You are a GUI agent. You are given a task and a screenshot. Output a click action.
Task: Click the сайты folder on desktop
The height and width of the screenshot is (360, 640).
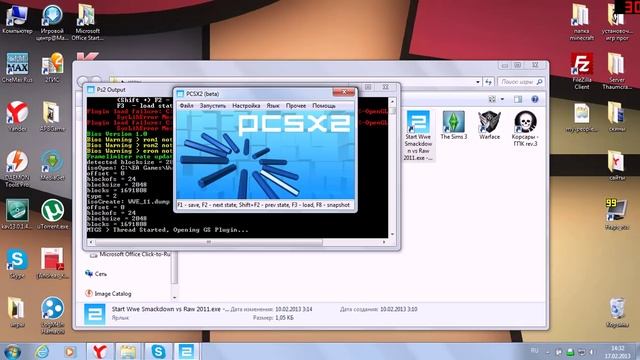pos(617,165)
